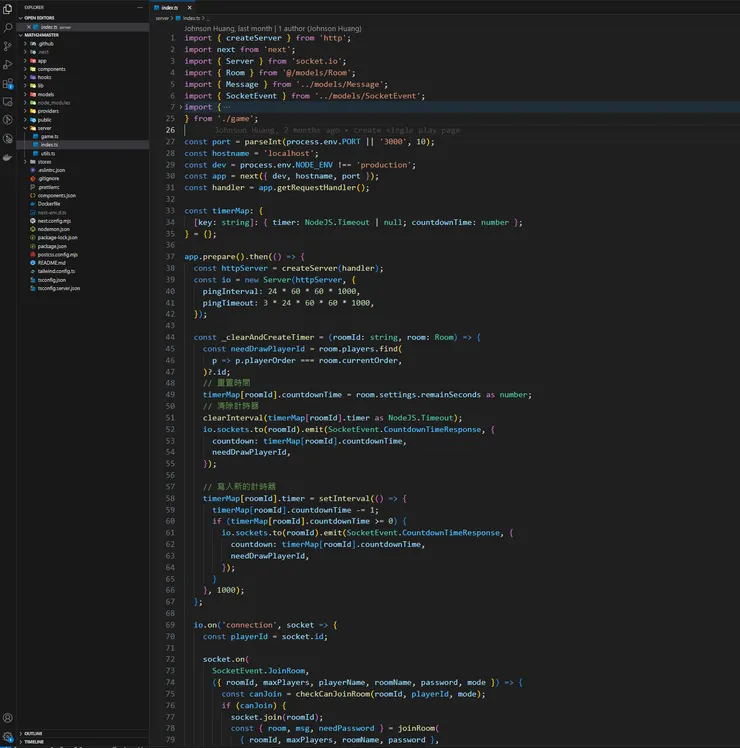Screen dimensions: 740x748
Task: Open the Search view in activity bar
Action: pyautogui.click(x=8, y=27)
